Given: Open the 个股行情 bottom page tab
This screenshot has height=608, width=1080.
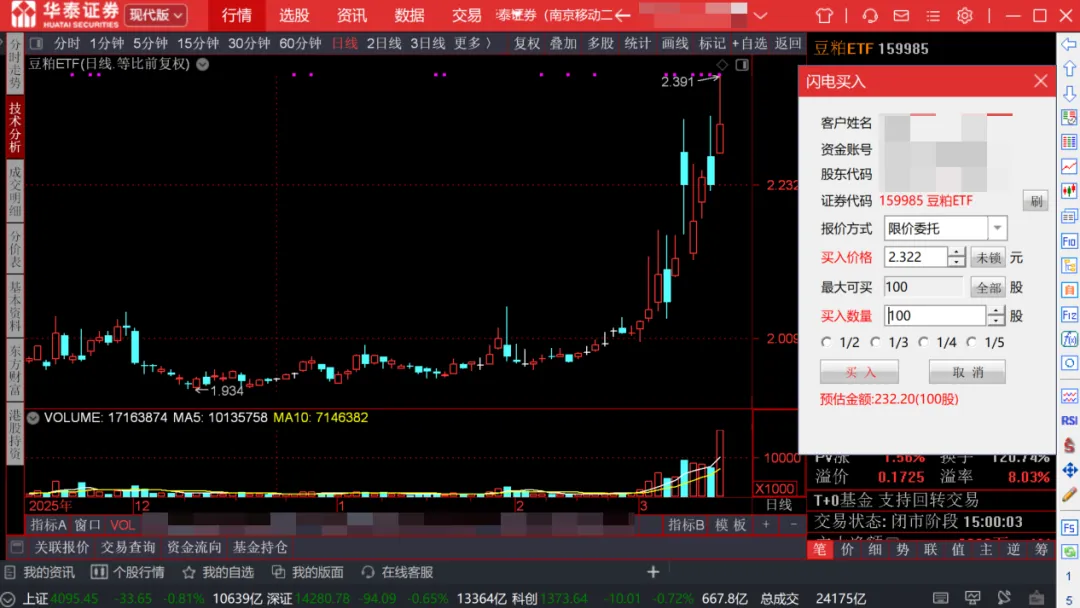Looking at the screenshot, I should point(129,572).
